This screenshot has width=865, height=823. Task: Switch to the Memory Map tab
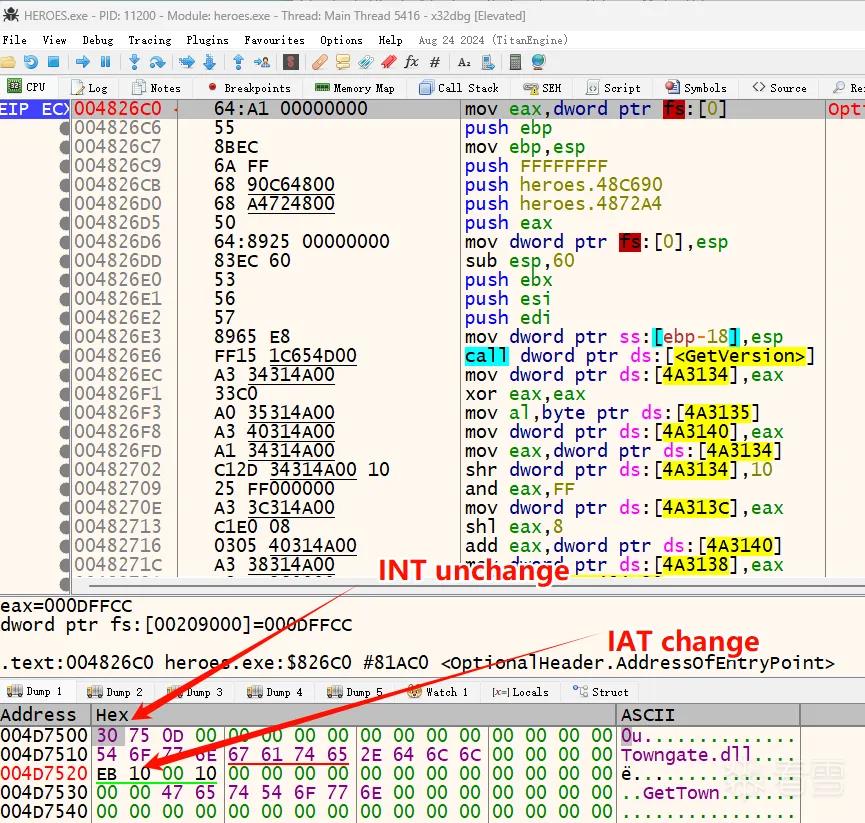pos(354,88)
